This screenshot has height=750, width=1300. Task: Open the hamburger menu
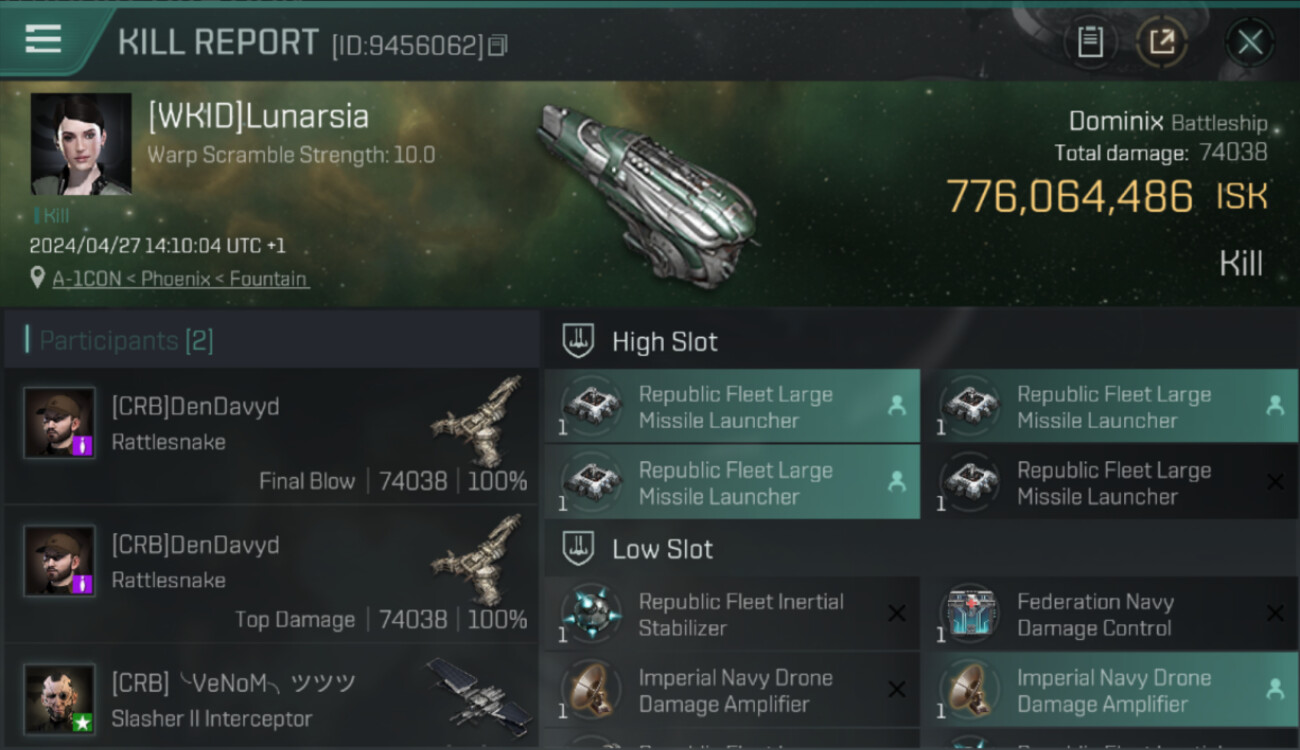click(x=43, y=40)
